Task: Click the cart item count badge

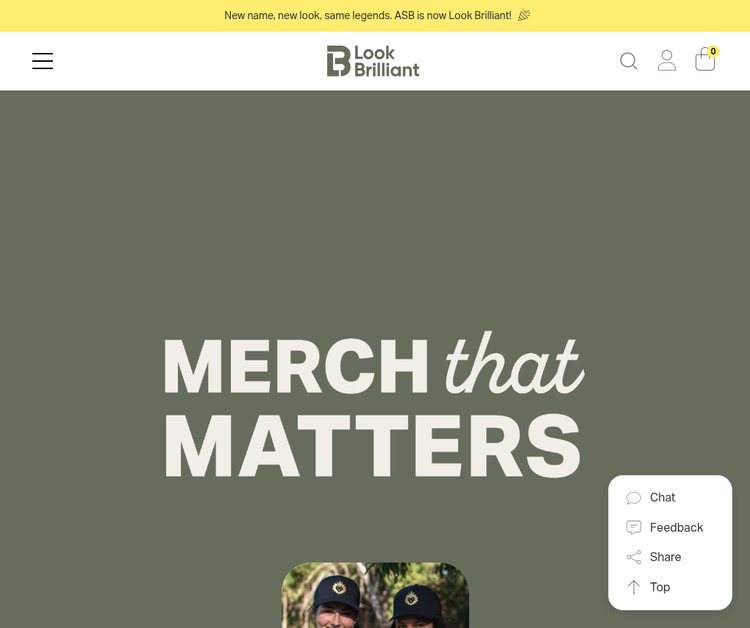Action: (x=713, y=51)
